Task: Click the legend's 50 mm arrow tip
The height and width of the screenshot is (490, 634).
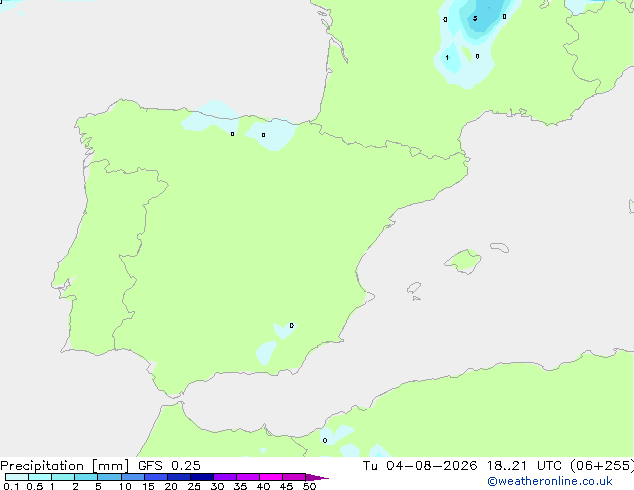Action: tap(317, 477)
